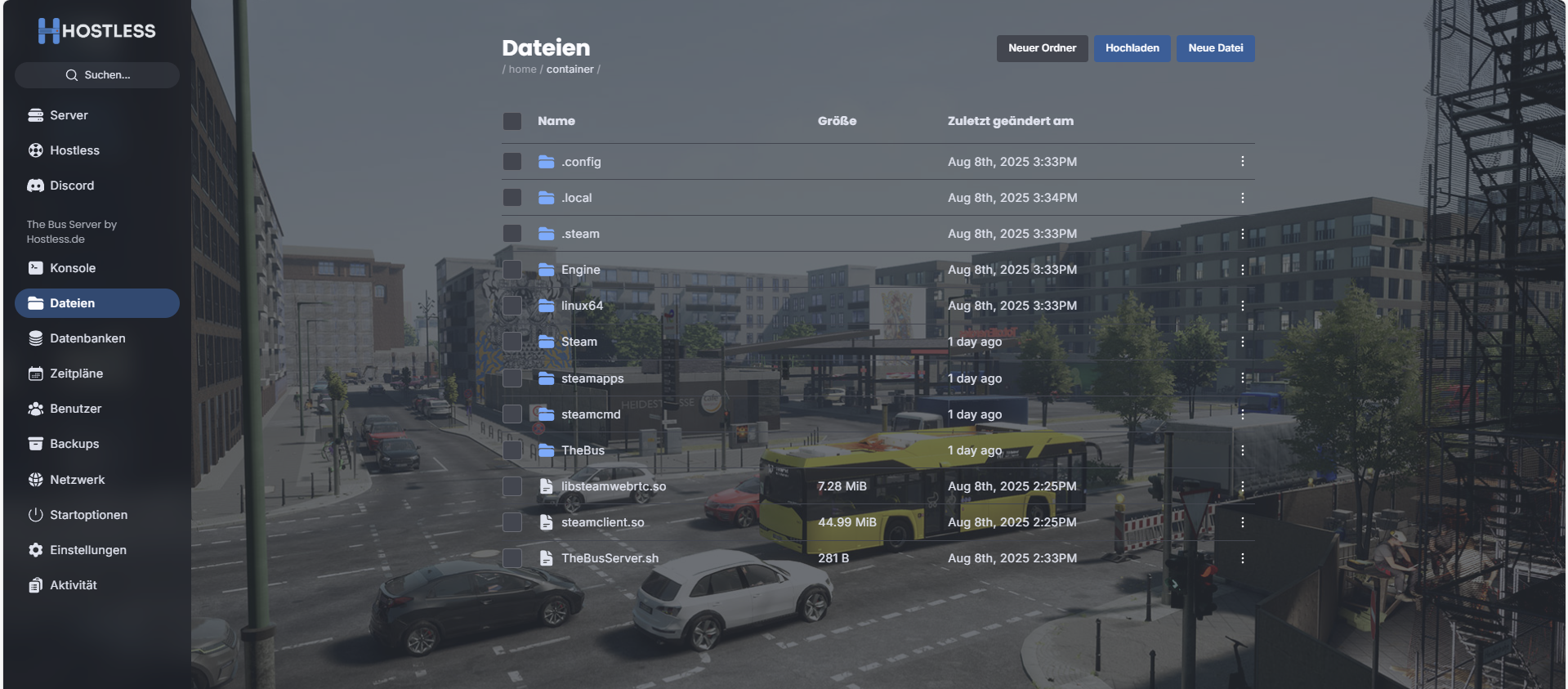Click the .local folder icon
The width and height of the screenshot is (1568, 689).
(547, 198)
